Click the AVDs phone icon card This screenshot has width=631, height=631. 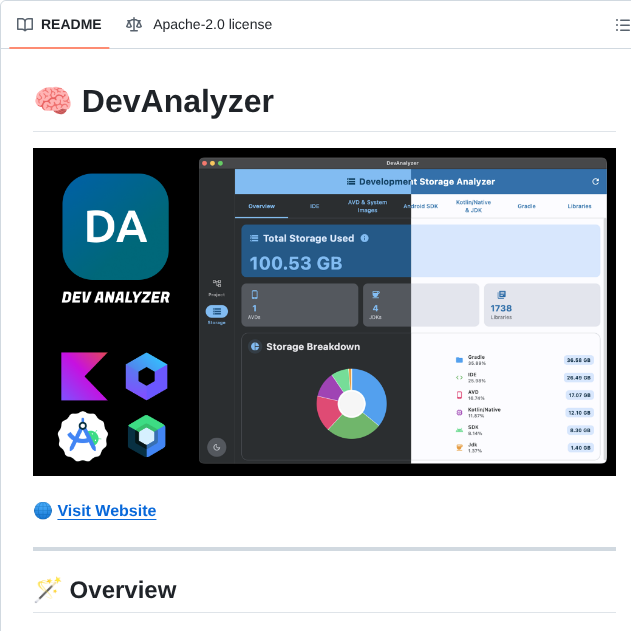tap(300, 305)
